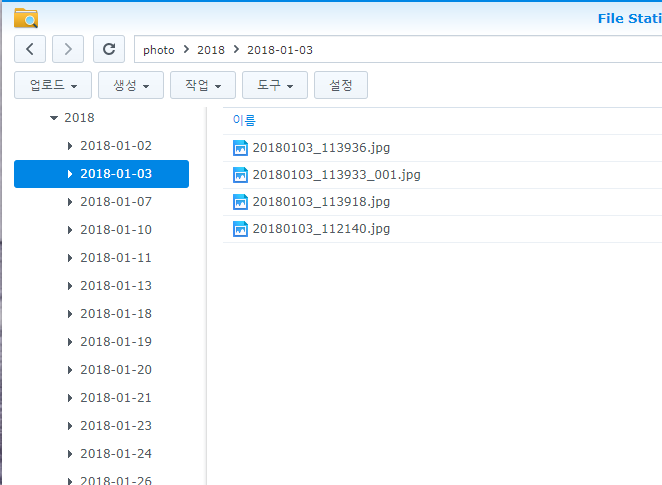
Task: Expand the 2018-01-23 folder arrow
Action: 70,426
